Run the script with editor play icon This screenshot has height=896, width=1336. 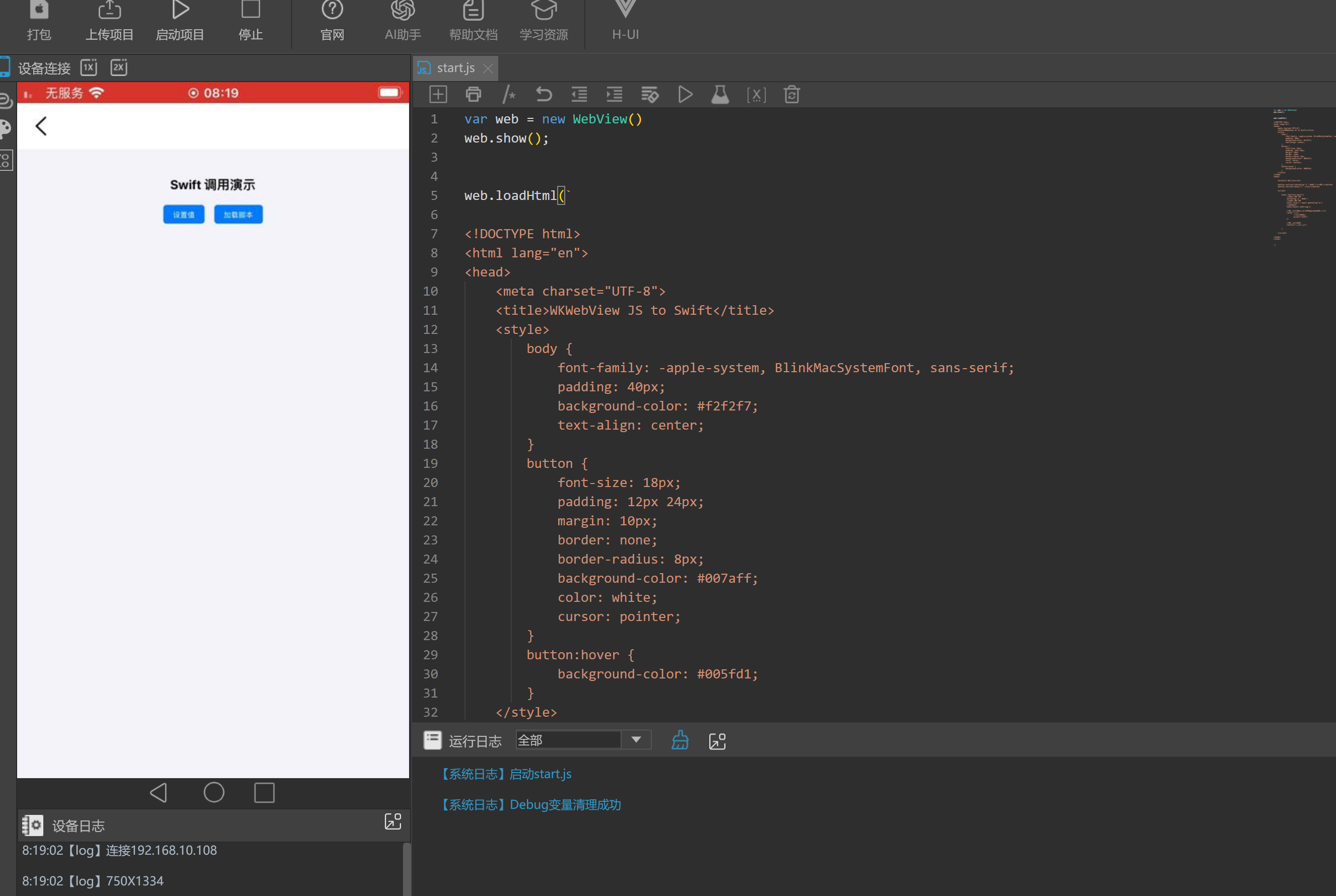point(685,94)
